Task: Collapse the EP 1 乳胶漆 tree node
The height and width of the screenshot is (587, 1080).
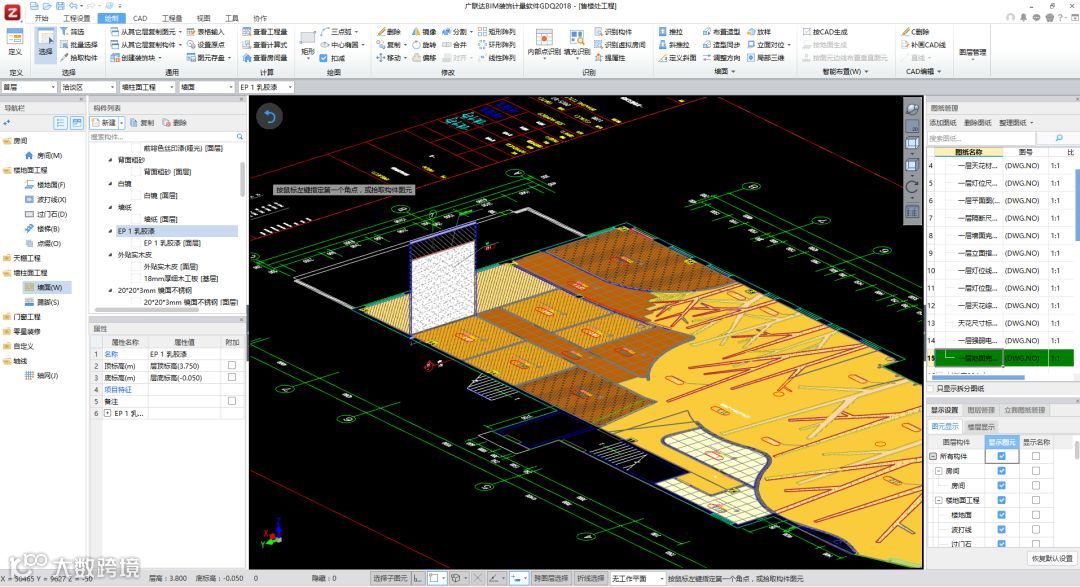Action: 111,231
